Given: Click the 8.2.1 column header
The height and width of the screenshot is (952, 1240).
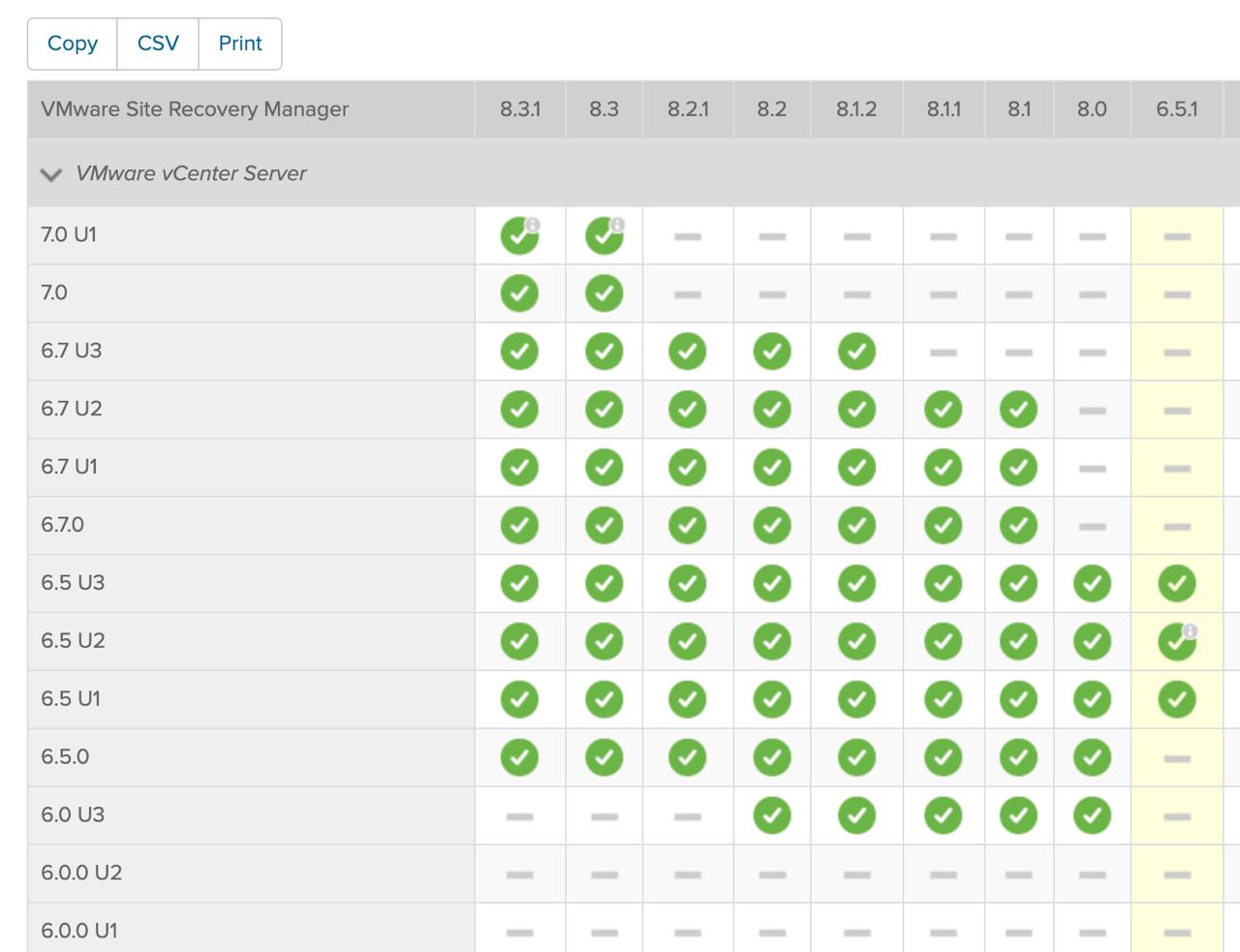Looking at the screenshot, I should point(688,109).
